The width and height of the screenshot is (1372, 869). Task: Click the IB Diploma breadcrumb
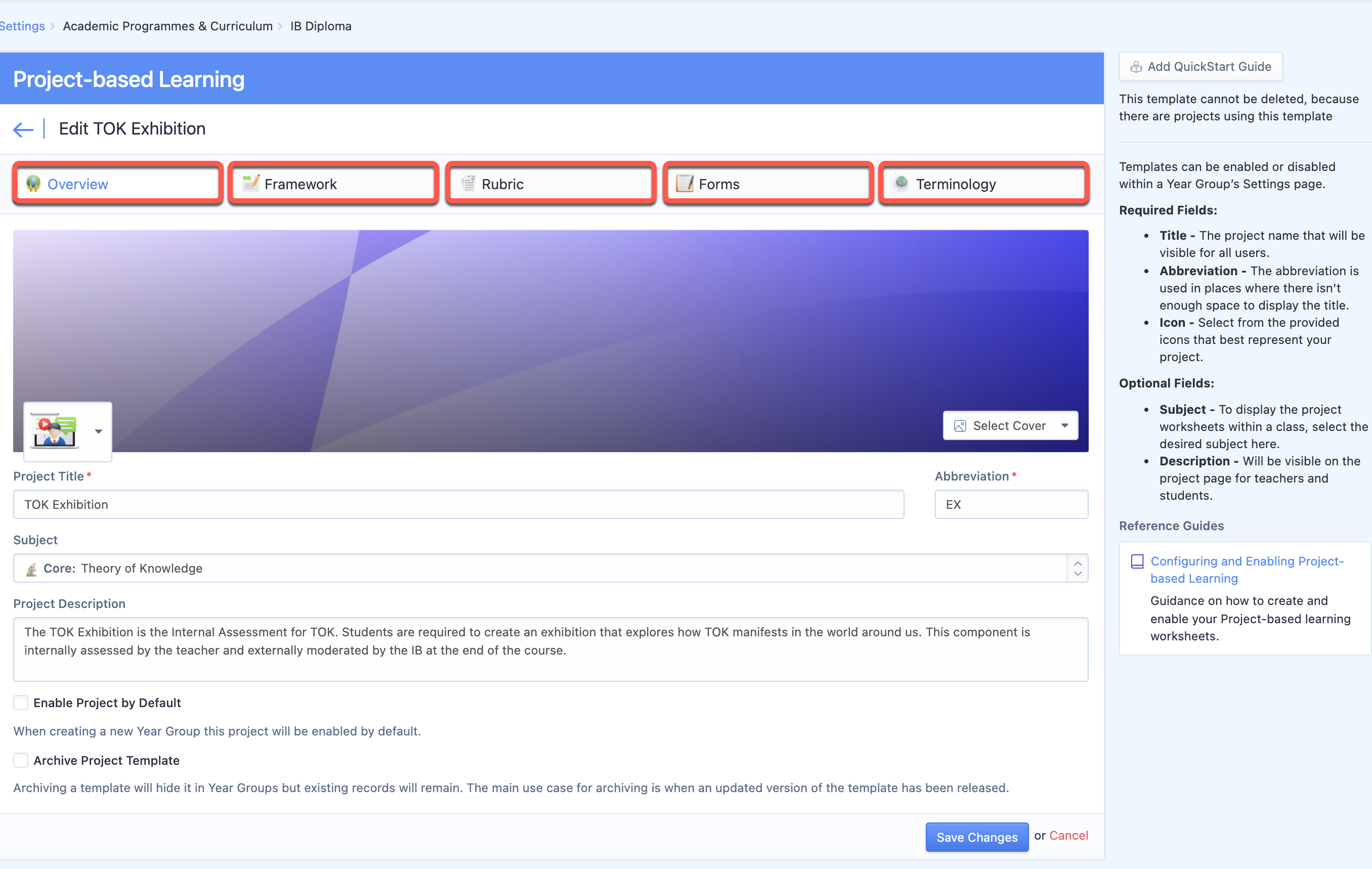pyautogui.click(x=321, y=26)
